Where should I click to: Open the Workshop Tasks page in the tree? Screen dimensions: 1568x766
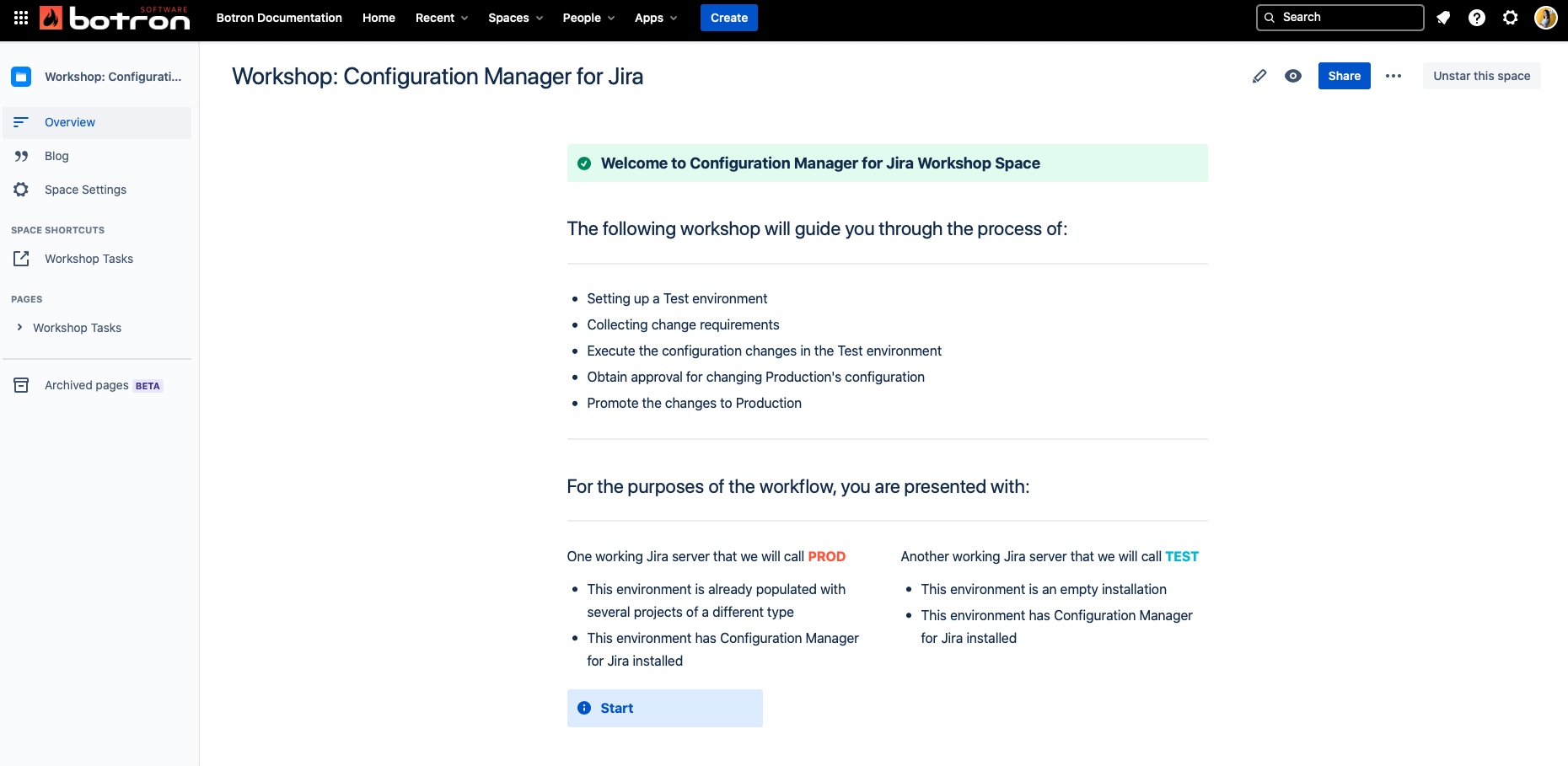tap(77, 328)
